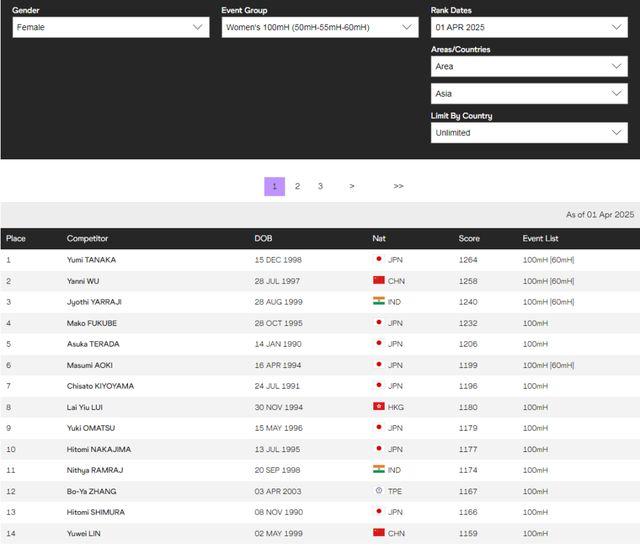Click Japan flag in Masumi AOKI row
This screenshot has height=548, width=640.
pos(379,364)
